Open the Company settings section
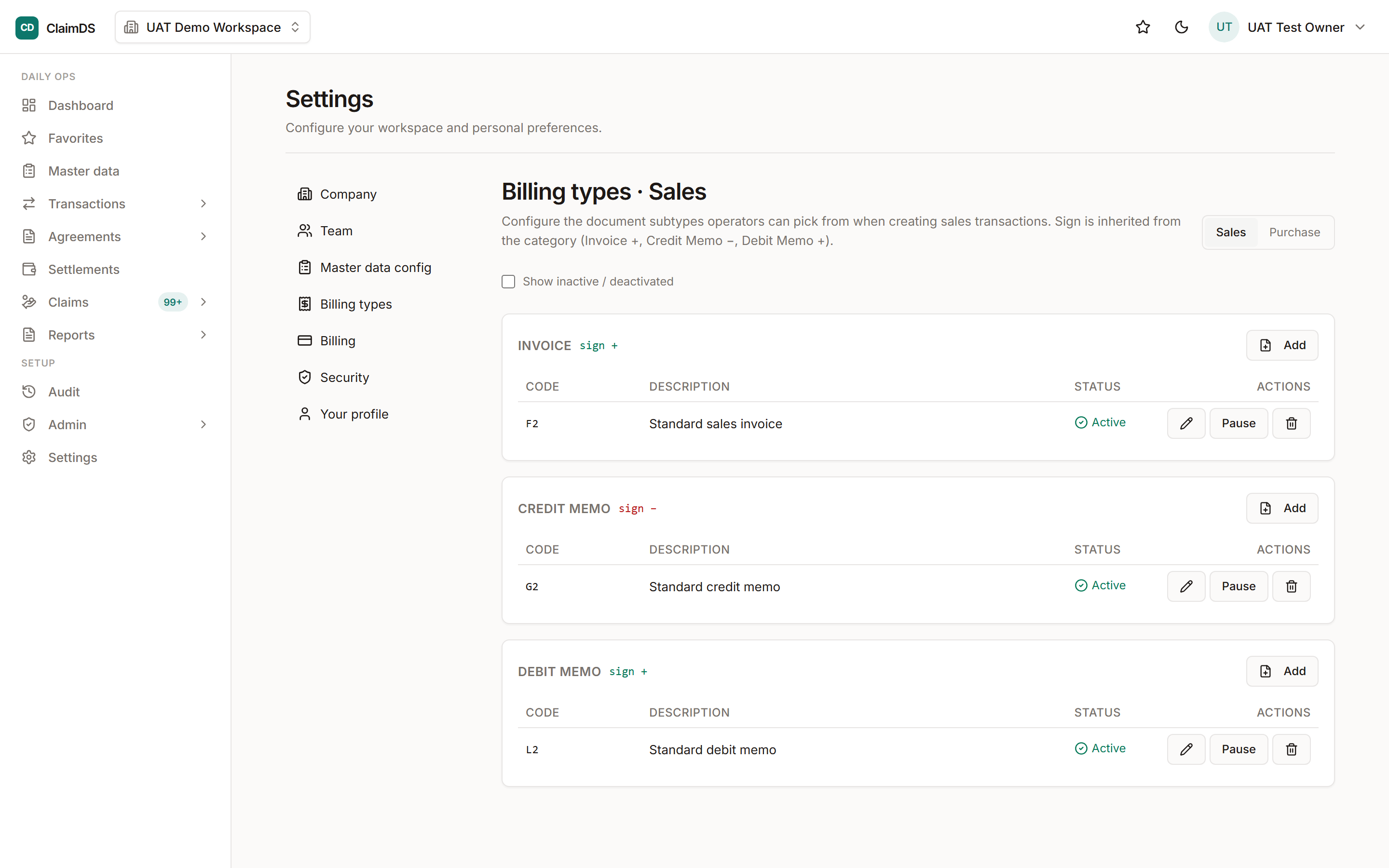Viewport: 1389px width, 868px height. click(x=379, y=195)
